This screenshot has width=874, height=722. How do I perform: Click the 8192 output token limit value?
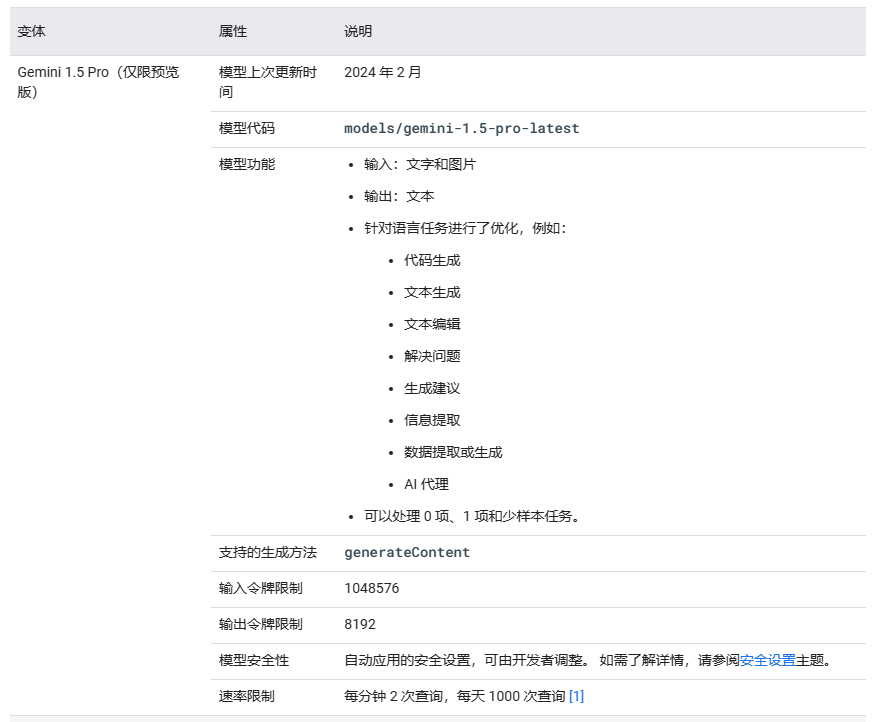coord(360,624)
